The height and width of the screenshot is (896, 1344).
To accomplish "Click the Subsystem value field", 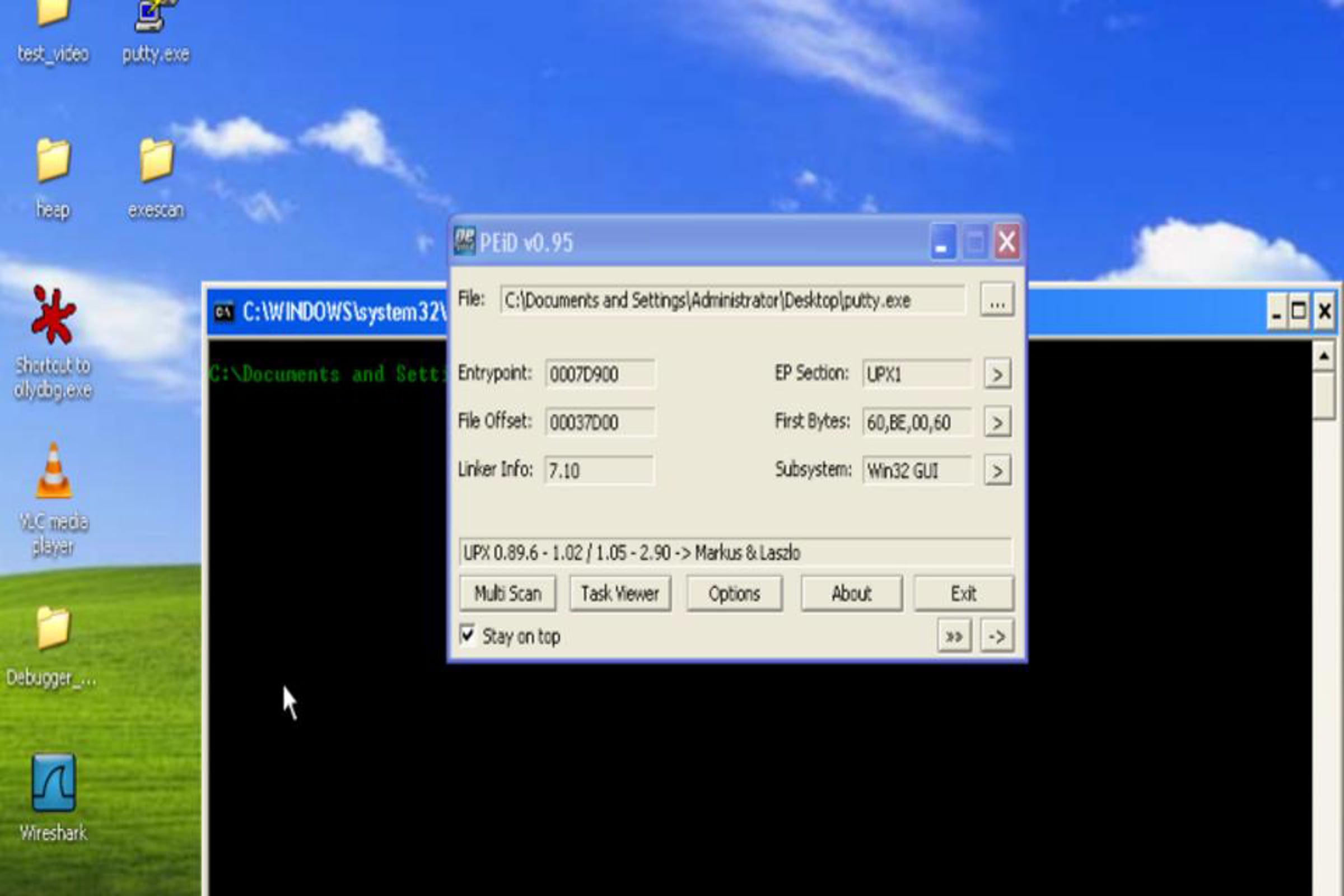I will point(917,470).
